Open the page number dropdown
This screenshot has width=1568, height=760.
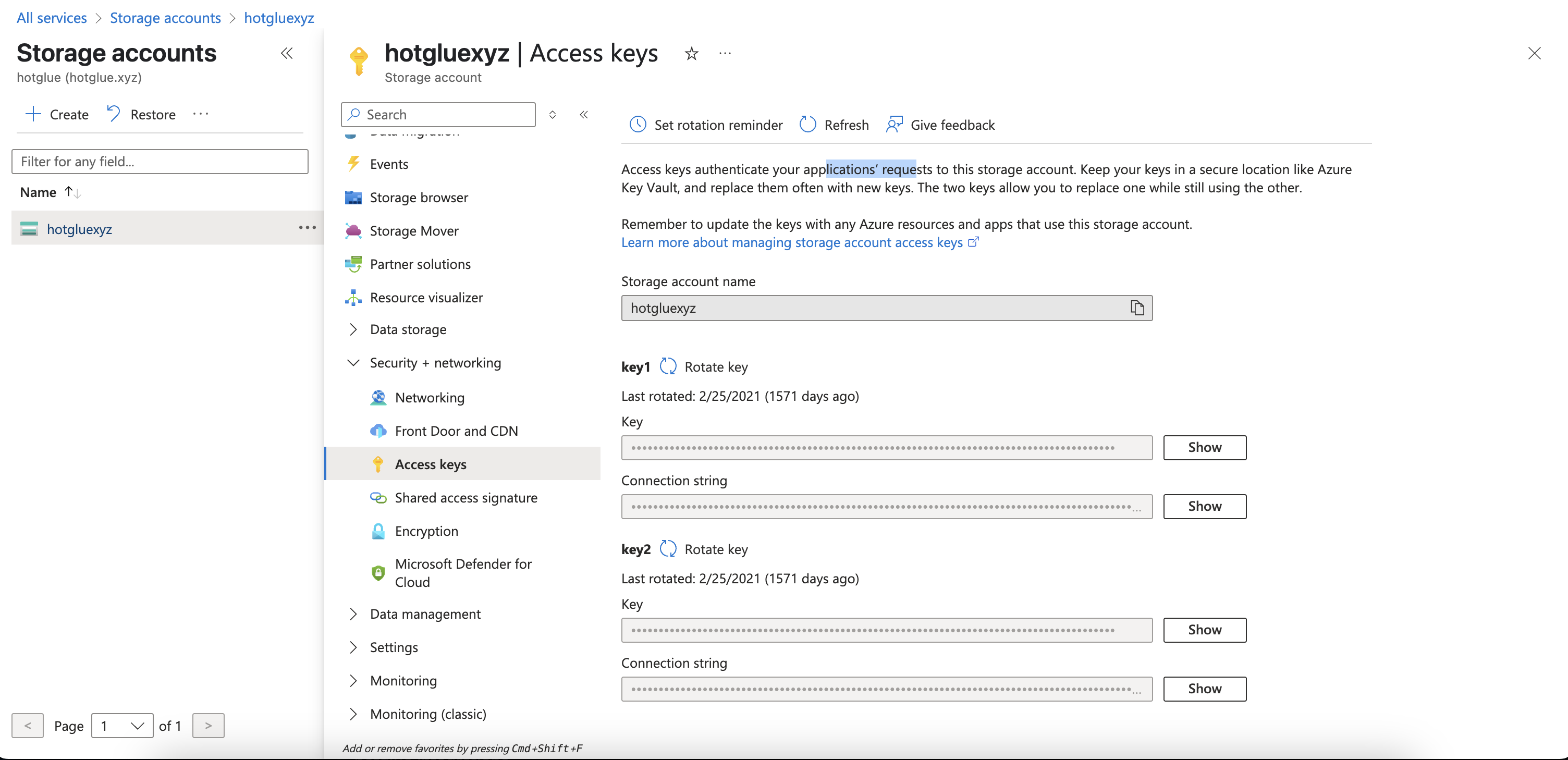point(122,725)
